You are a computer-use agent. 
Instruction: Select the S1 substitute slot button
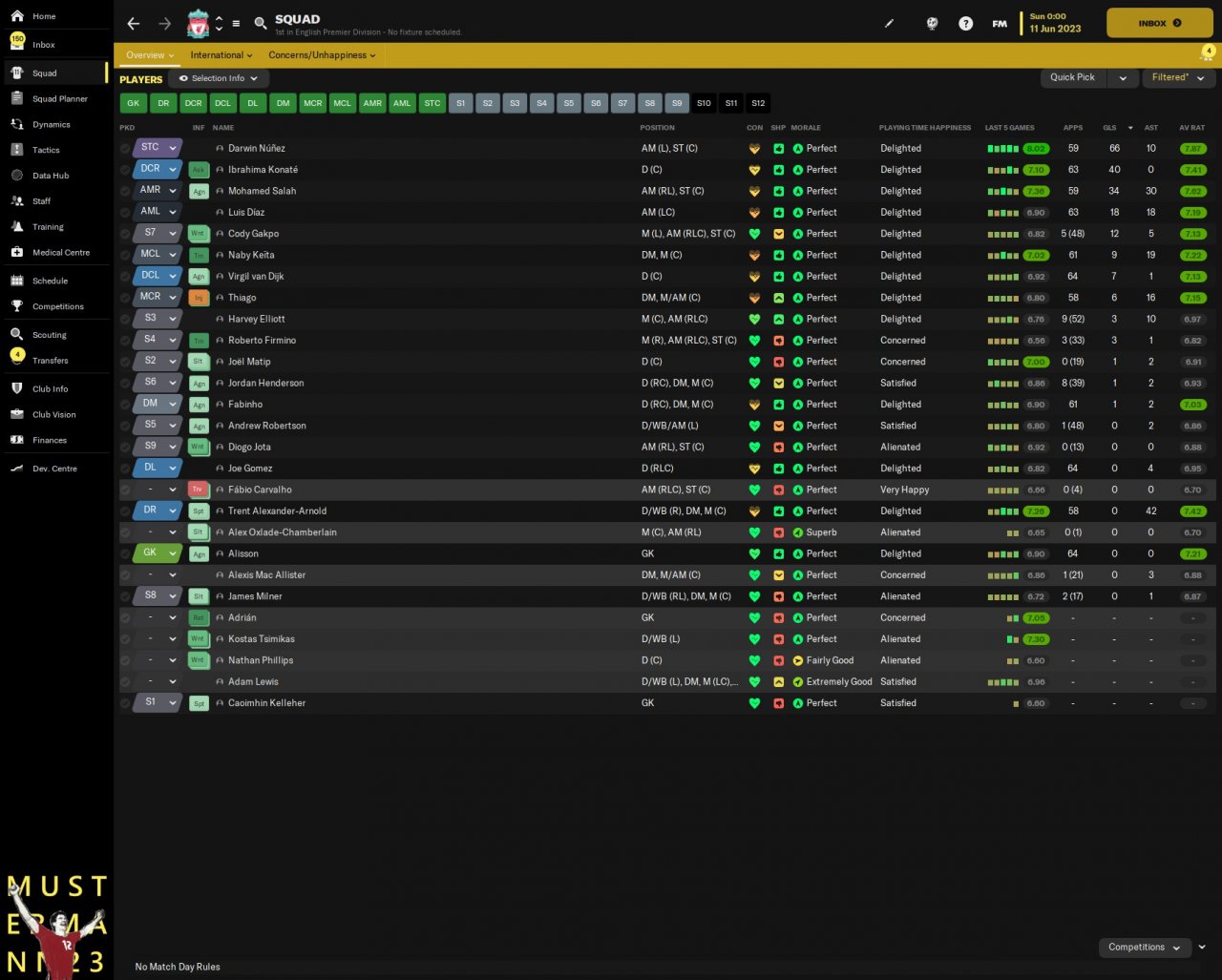461,103
